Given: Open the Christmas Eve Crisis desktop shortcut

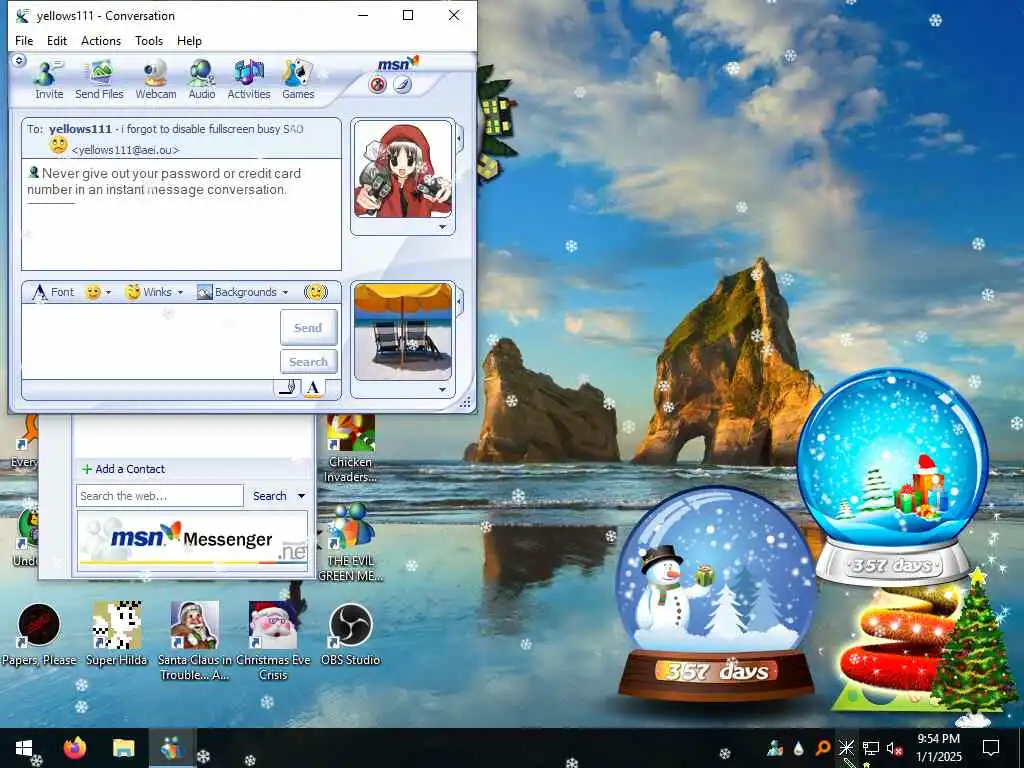Looking at the screenshot, I should (x=273, y=641).
